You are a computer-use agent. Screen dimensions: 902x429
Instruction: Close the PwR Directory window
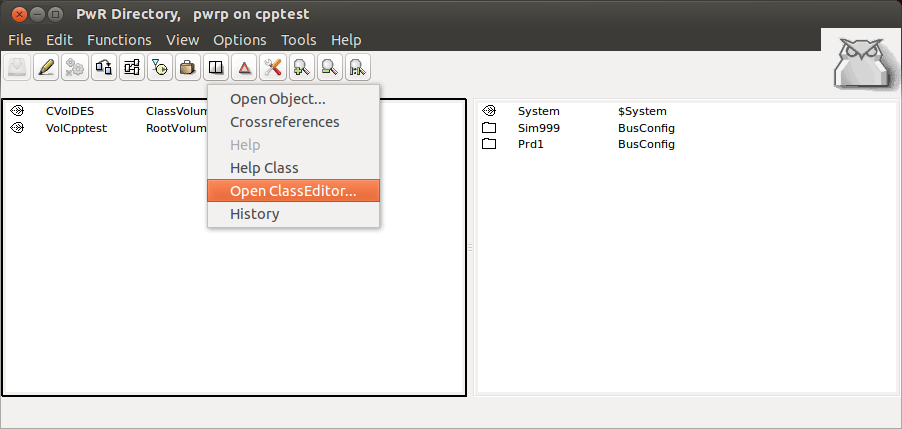click(19, 14)
